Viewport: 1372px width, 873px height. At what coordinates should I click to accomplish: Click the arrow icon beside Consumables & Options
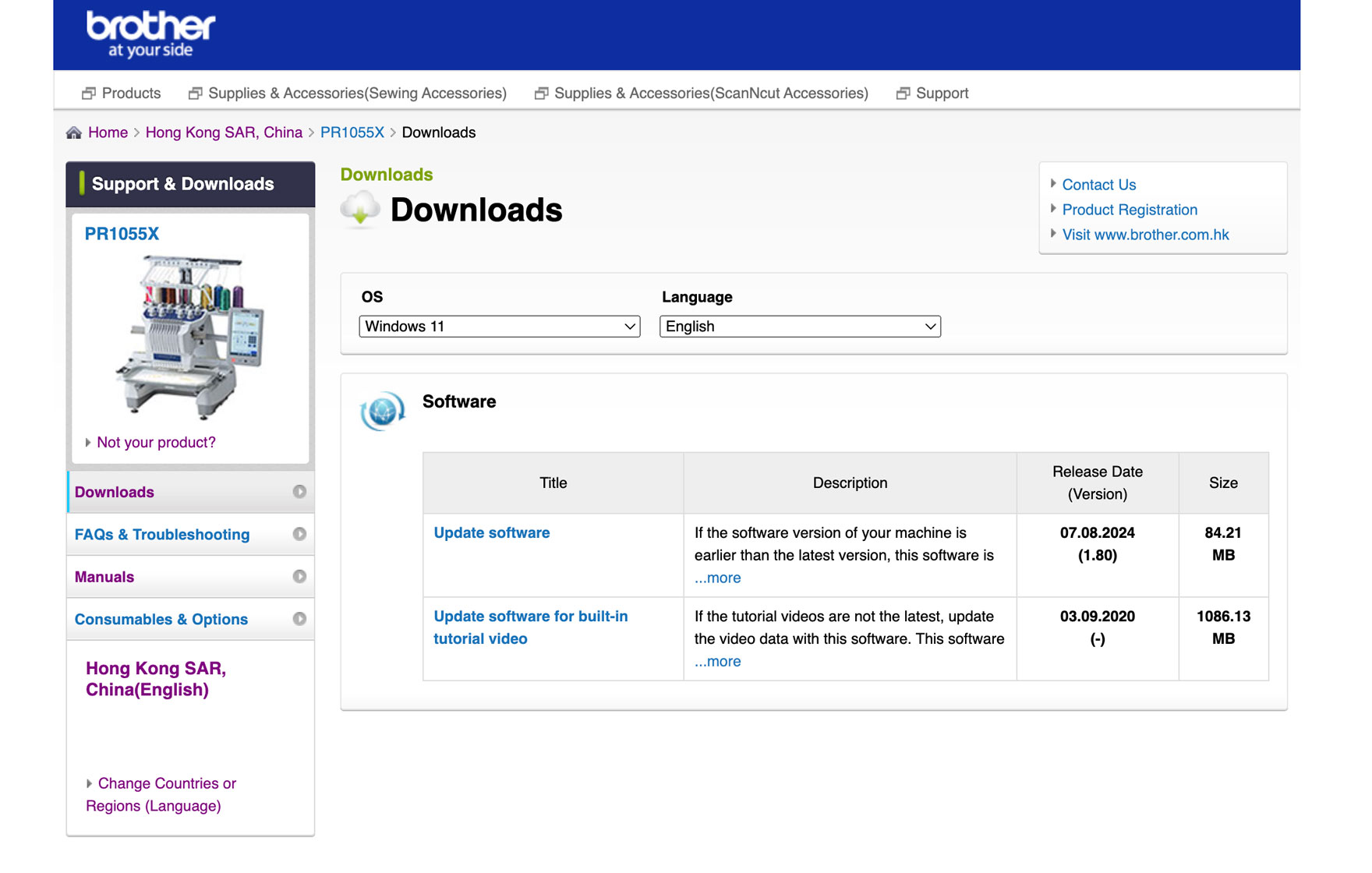299,619
